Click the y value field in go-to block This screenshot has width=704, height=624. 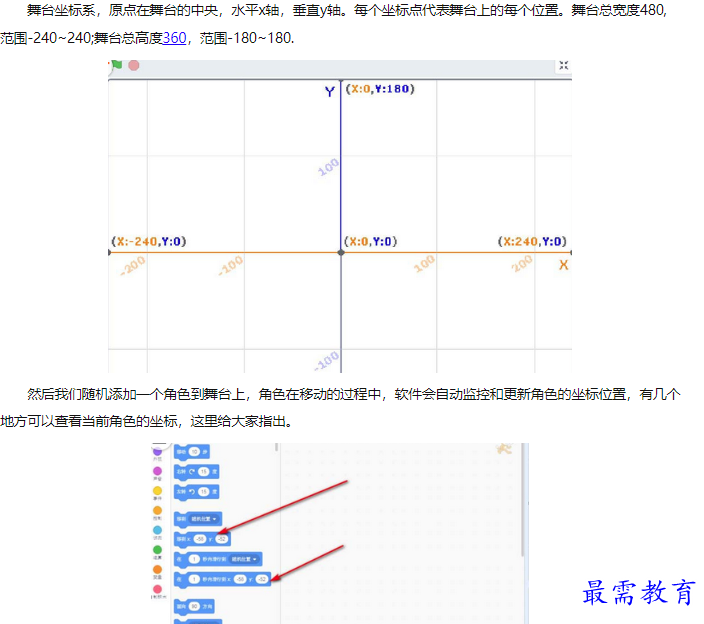[x=222, y=539]
